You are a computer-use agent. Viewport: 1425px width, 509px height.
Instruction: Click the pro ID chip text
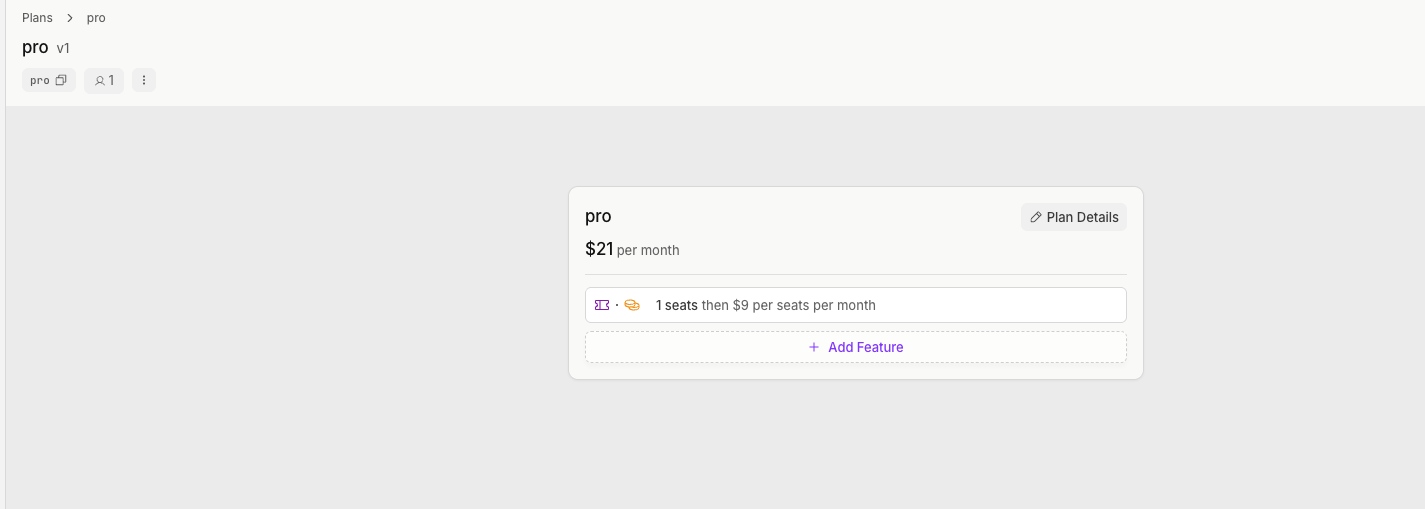pyautogui.click(x=40, y=80)
